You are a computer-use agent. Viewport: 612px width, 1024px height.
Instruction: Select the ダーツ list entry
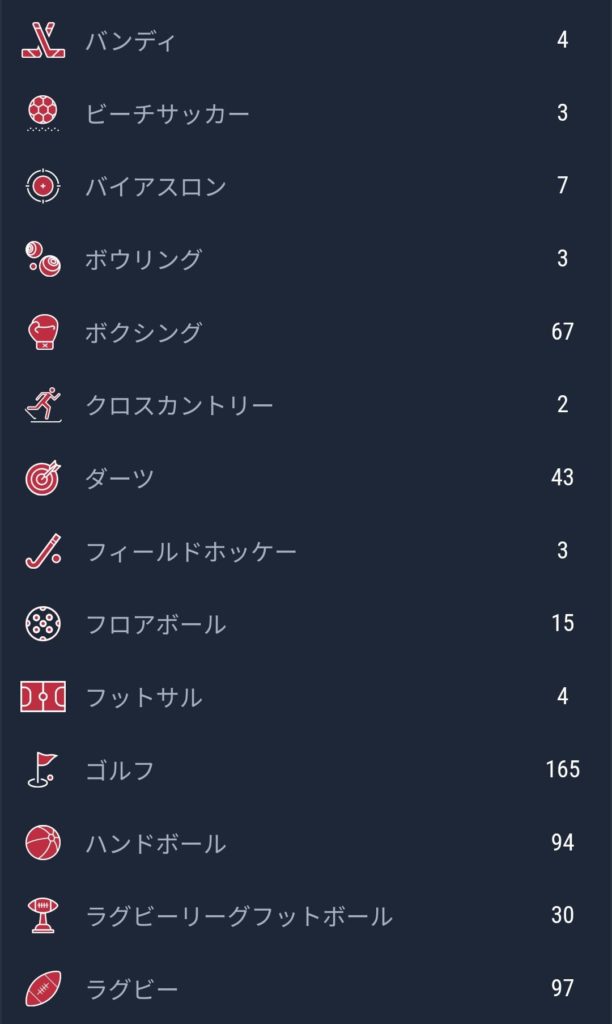pyautogui.click(x=120, y=479)
